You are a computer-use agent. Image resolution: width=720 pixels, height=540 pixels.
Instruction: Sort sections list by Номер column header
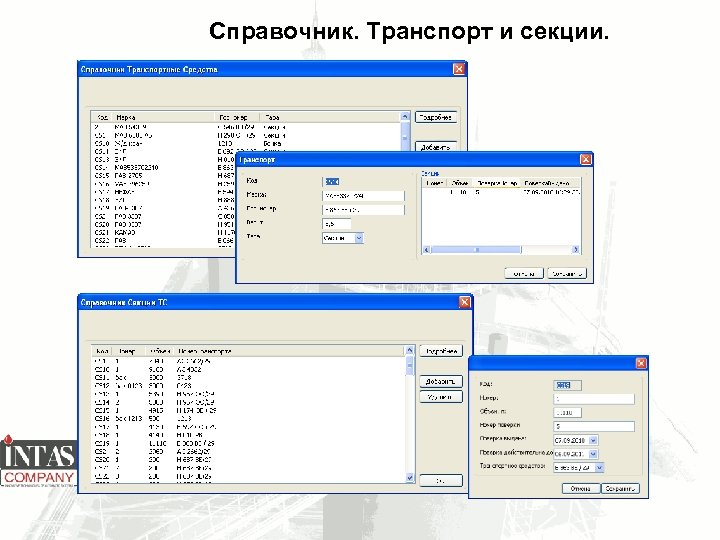click(x=129, y=351)
